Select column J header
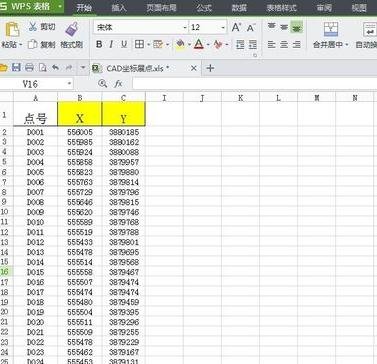The height and width of the screenshot is (364, 377). 202,97
